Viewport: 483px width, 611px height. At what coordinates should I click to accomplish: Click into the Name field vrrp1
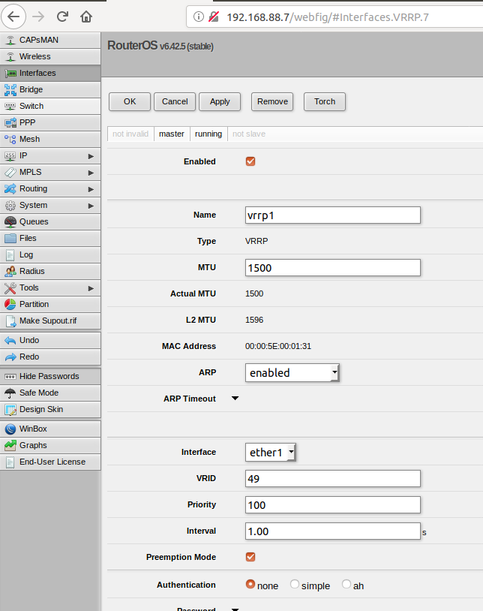pos(333,215)
